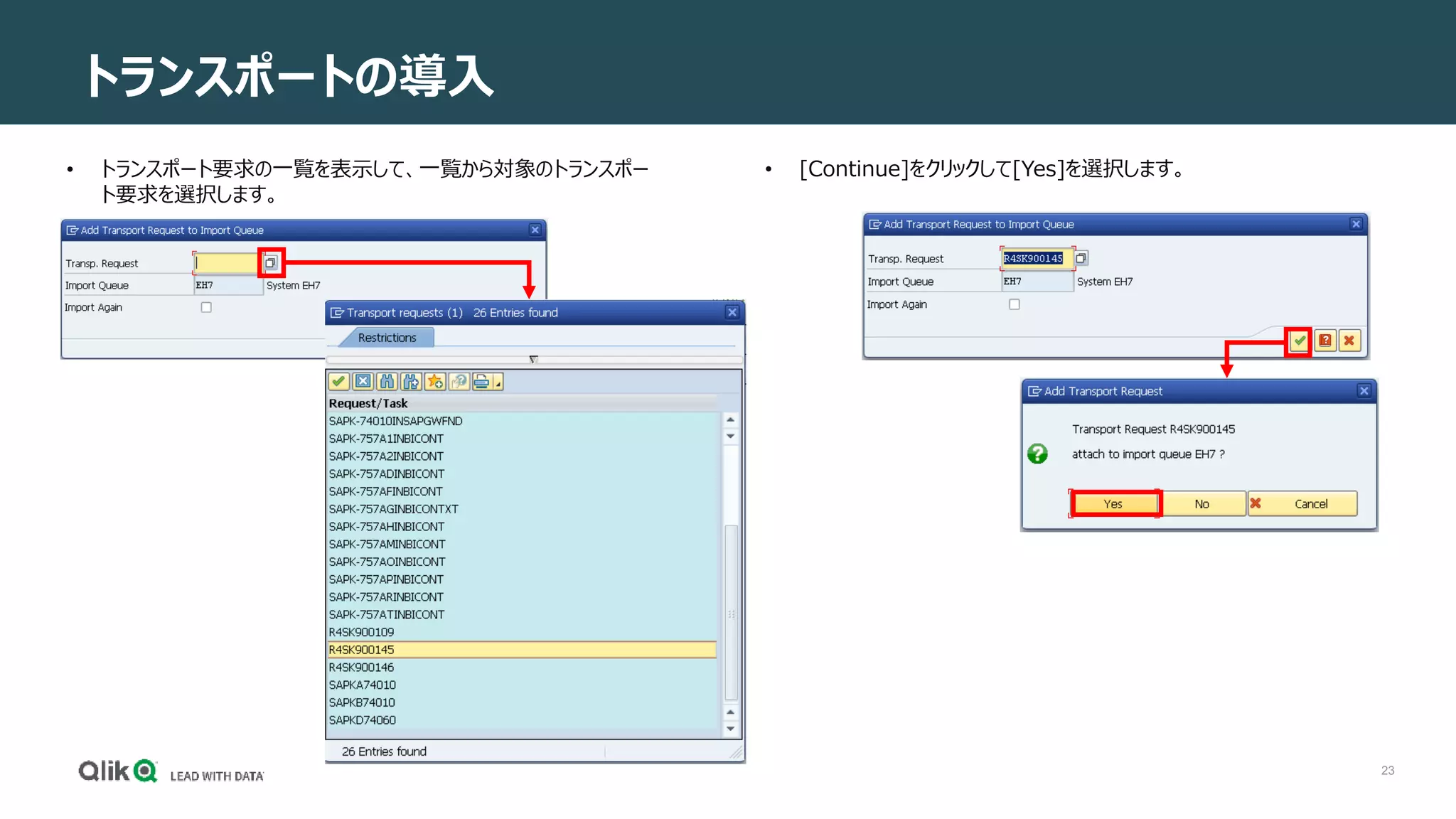The image size is (1456, 819).
Task: Click the binoculars Find Next icon
Action: [x=411, y=382]
